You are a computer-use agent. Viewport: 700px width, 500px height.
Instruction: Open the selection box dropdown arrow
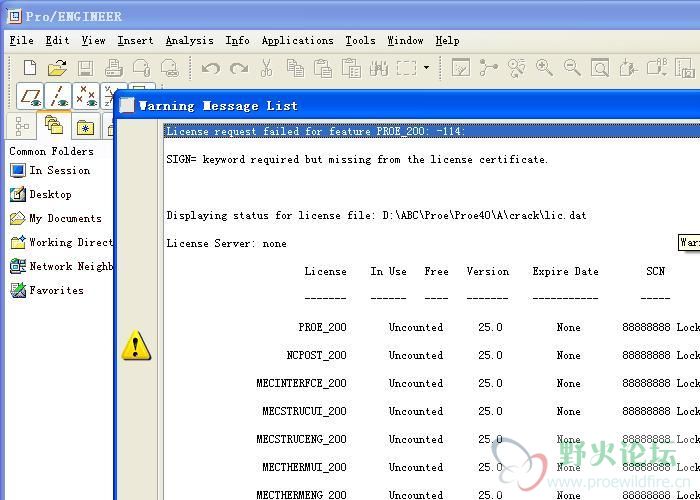(x=427, y=68)
